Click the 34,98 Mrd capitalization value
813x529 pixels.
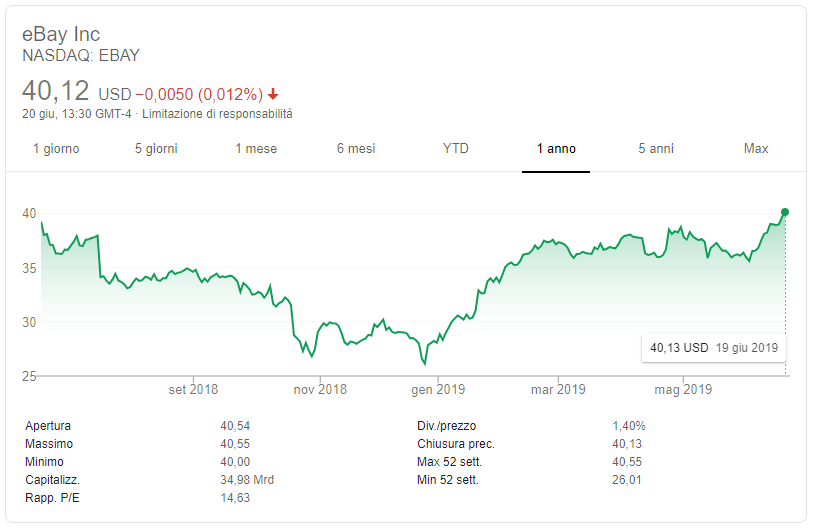pos(247,480)
